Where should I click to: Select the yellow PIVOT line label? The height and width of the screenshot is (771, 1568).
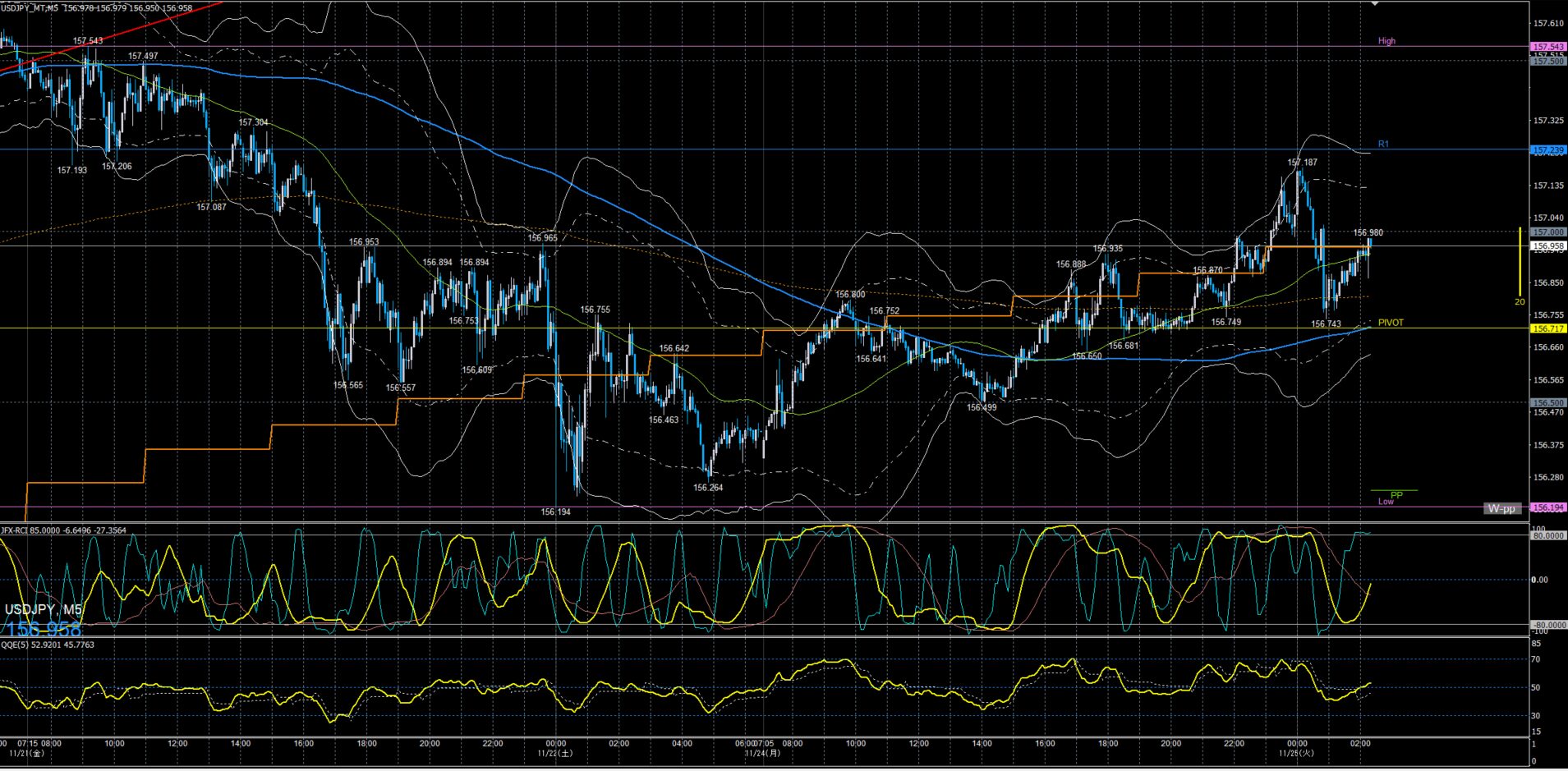click(1391, 323)
